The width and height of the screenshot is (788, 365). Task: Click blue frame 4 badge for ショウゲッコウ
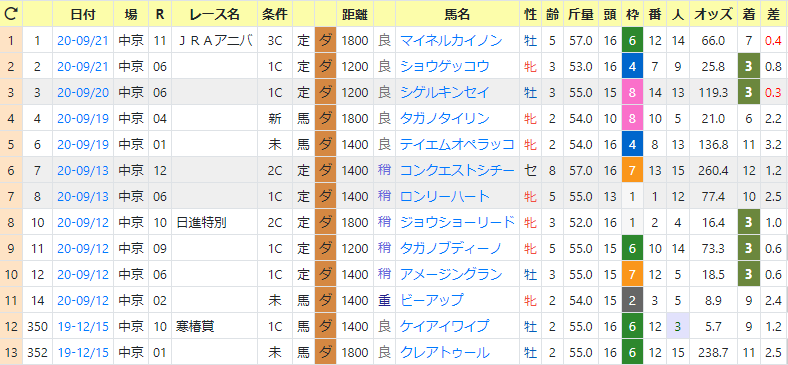pyautogui.click(x=632, y=66)
